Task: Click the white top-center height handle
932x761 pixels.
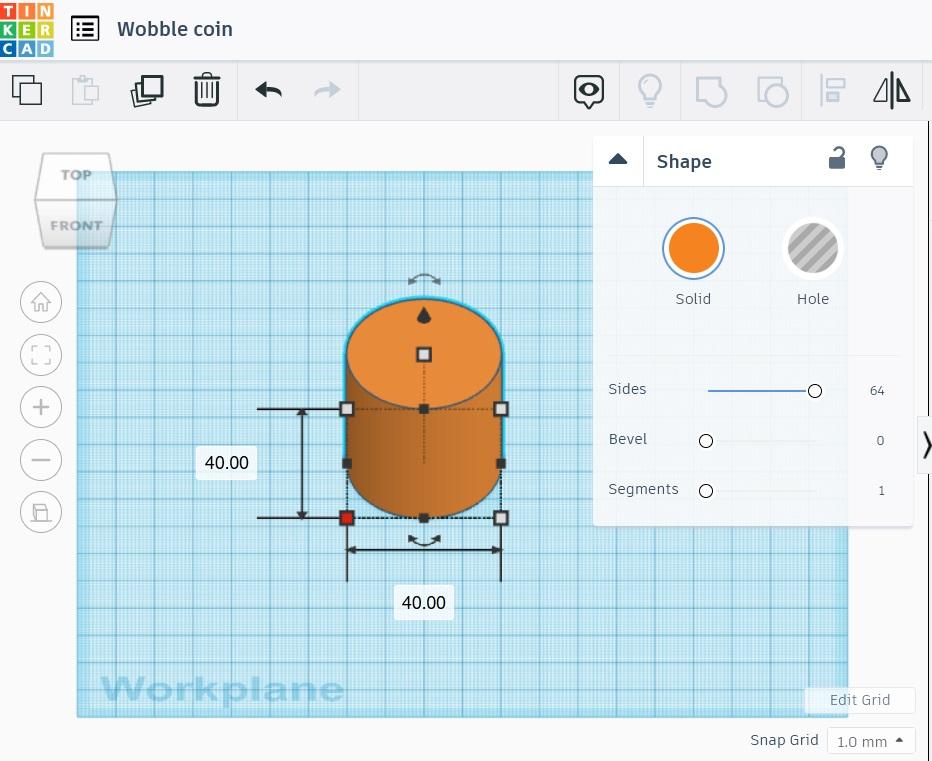Action: click(x=424, y=355)
